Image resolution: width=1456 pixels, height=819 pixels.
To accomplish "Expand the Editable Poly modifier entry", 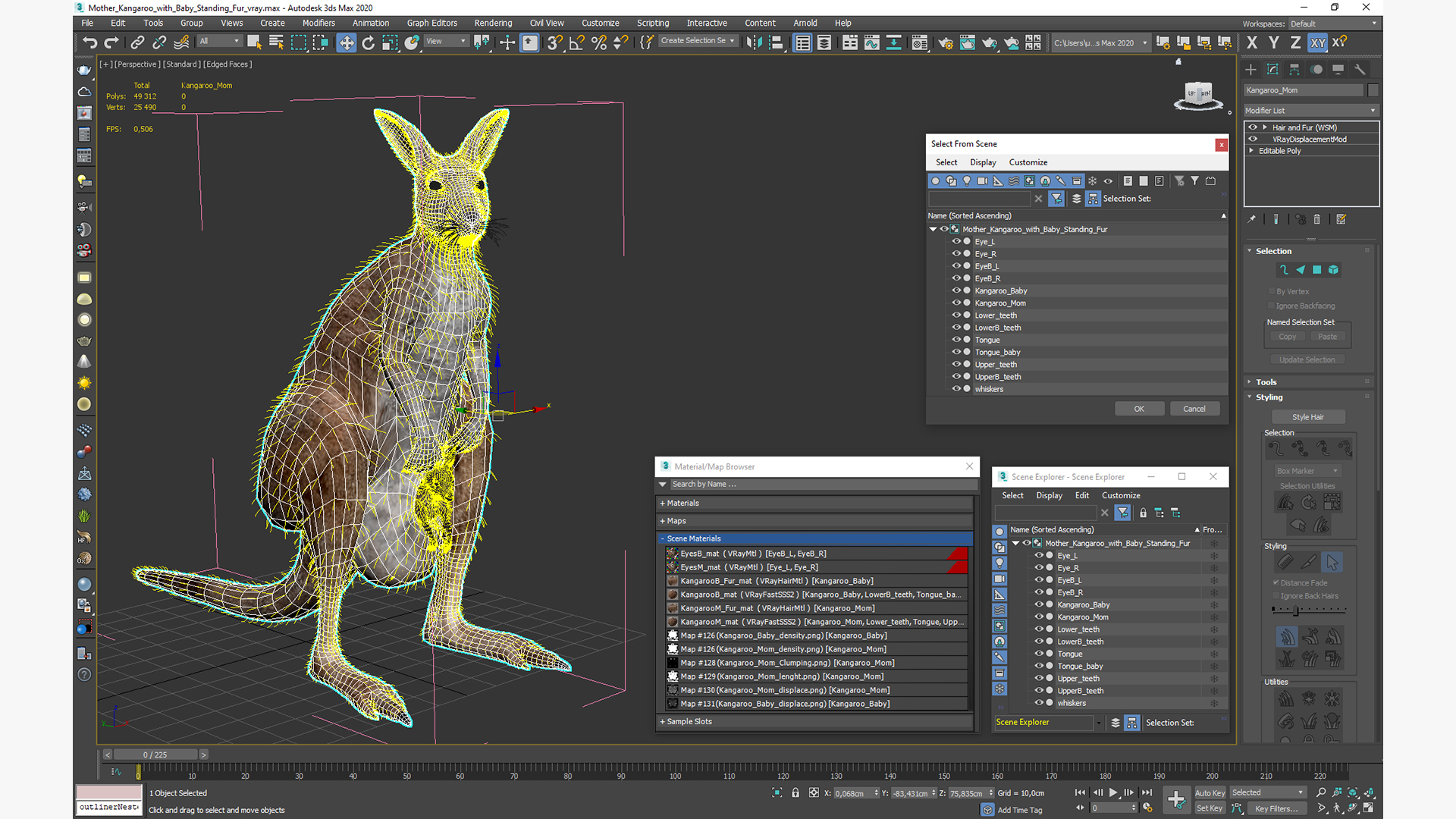I will coord(1251,151).
